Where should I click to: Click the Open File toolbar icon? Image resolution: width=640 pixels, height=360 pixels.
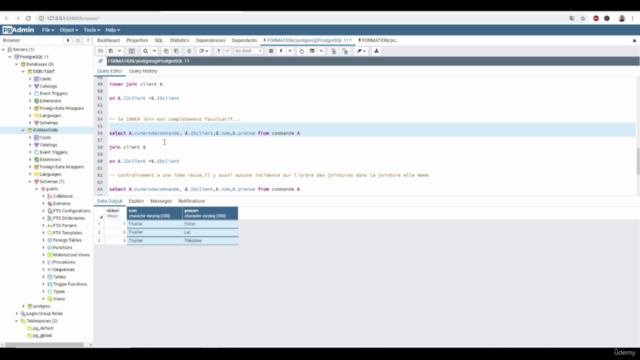coord(100,51)
